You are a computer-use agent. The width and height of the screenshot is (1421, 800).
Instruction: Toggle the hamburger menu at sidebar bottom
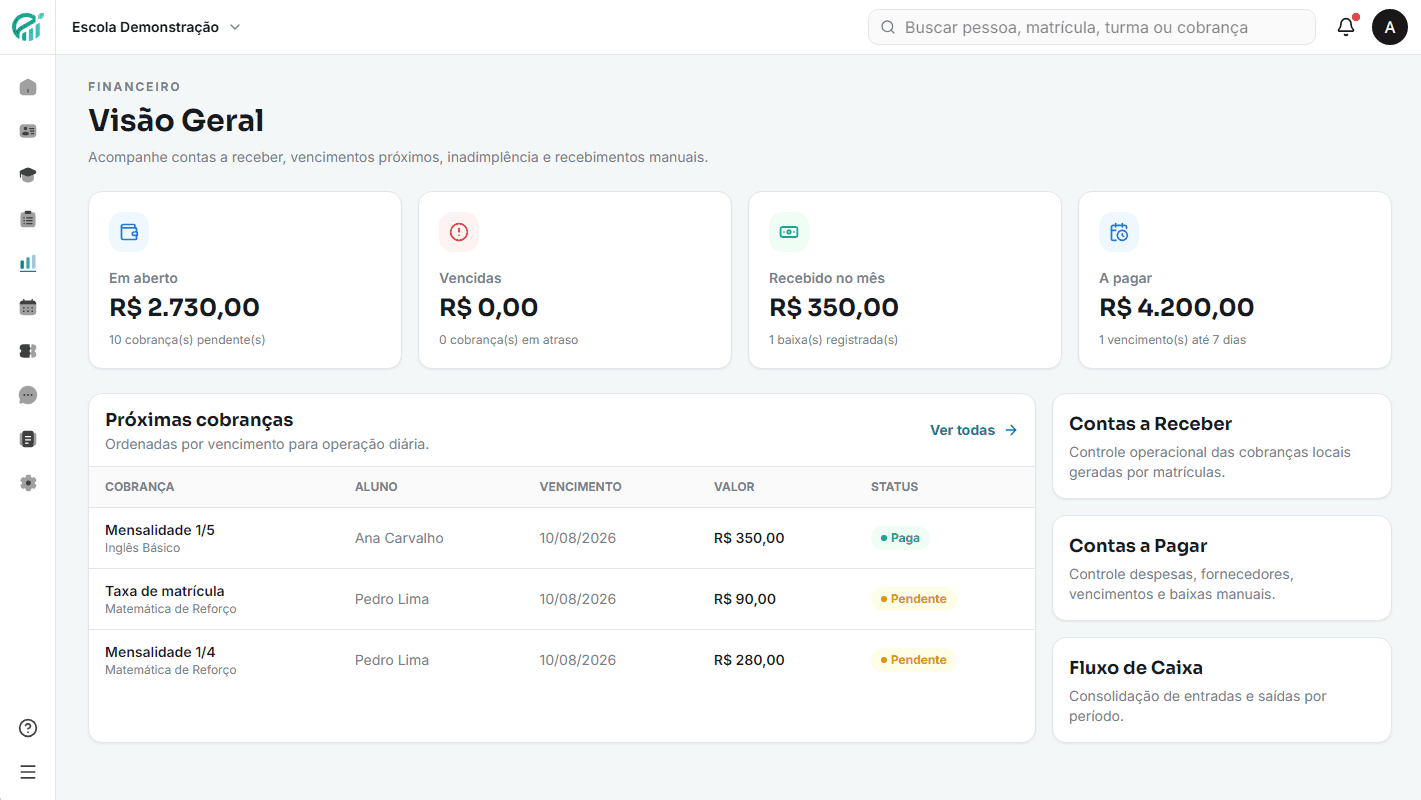[x=28, y=772]
